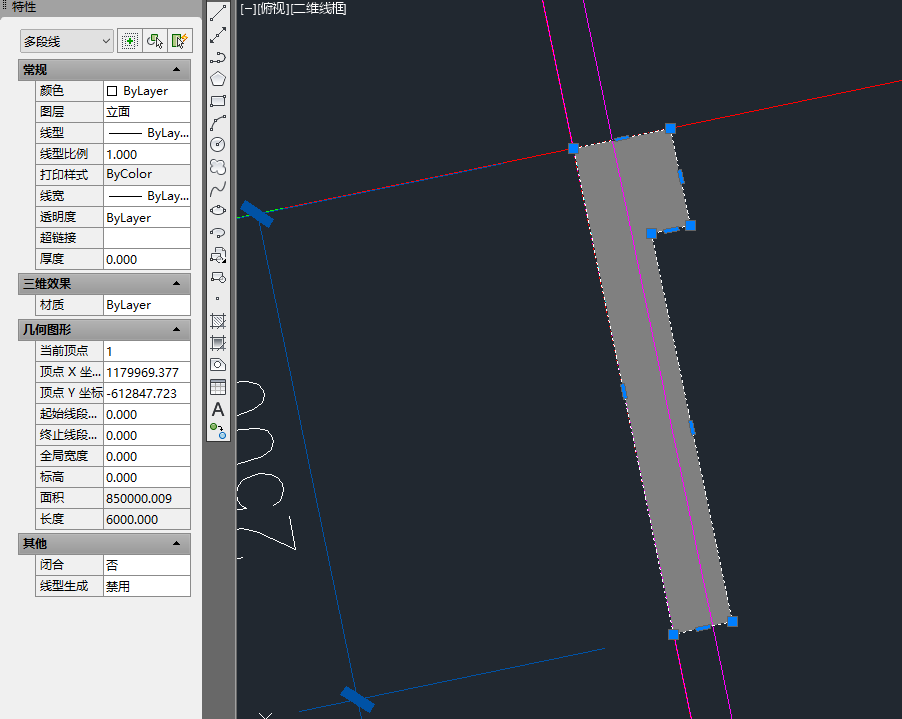Click the 打印样式 ByColor value
Image resolution: width=902 pixels, height=719 pixels.
tap(147, 174)
